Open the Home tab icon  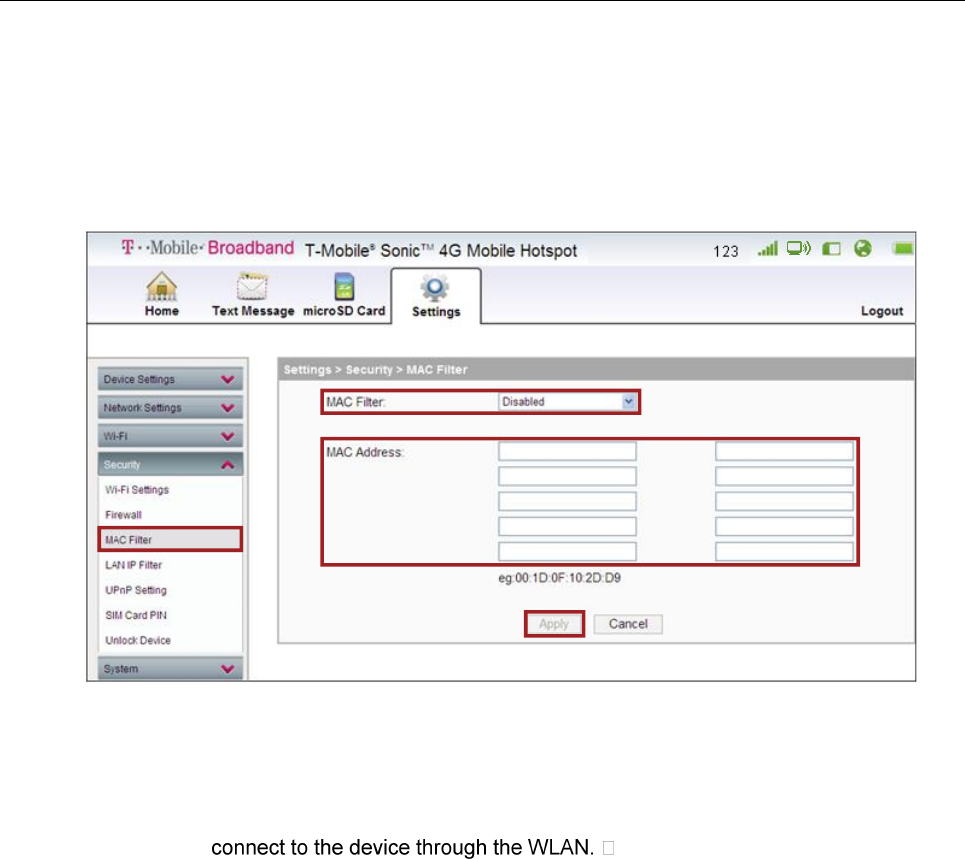tap(162, 286)
